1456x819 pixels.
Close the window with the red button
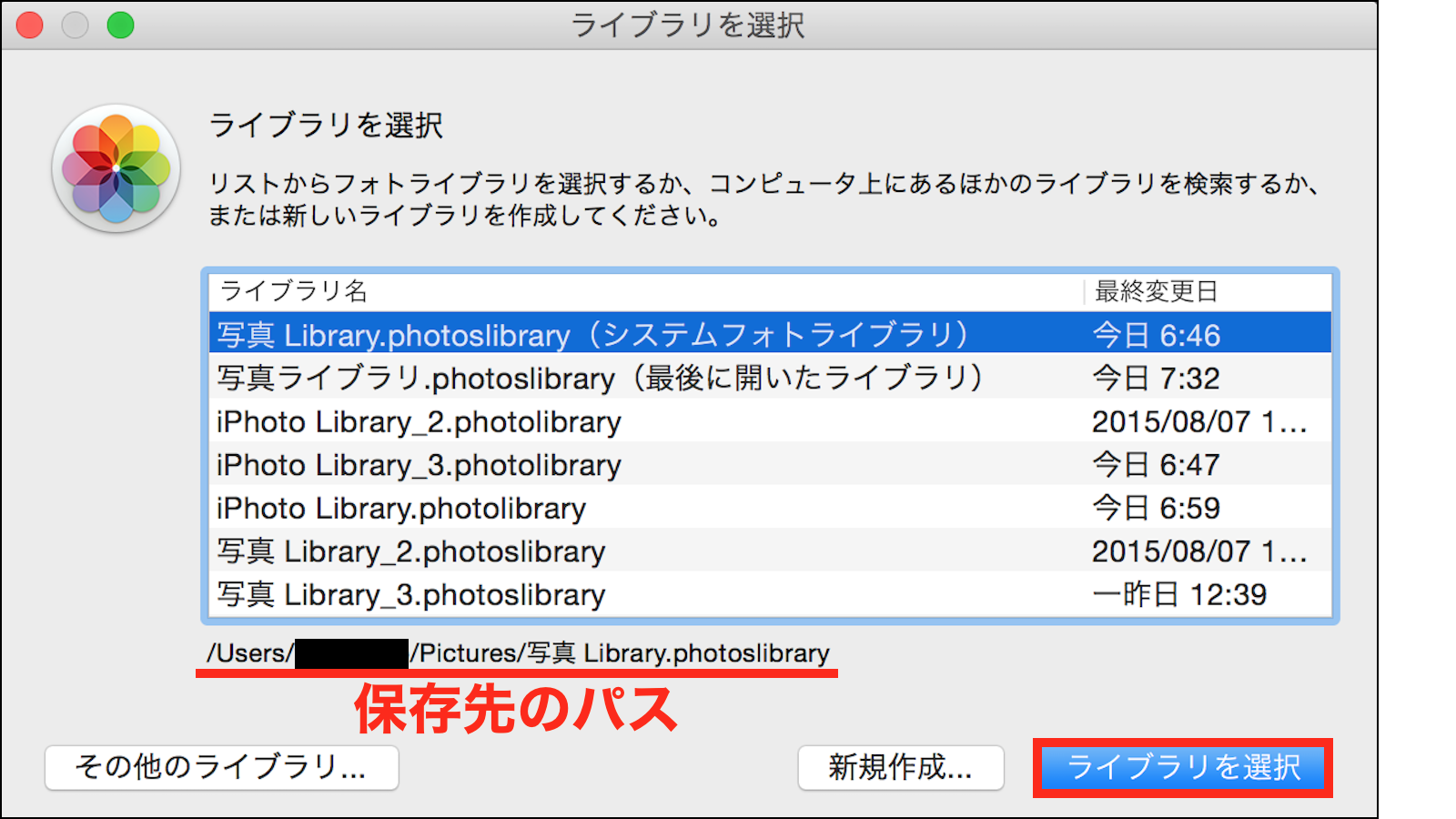[30, 25]
